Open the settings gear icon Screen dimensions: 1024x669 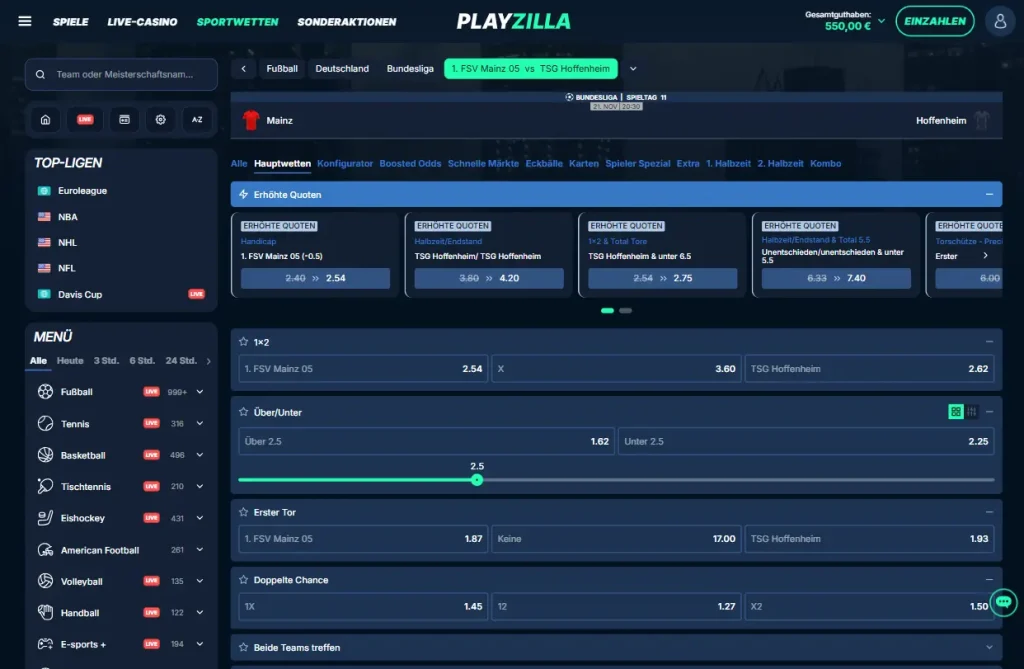(161, 119)
